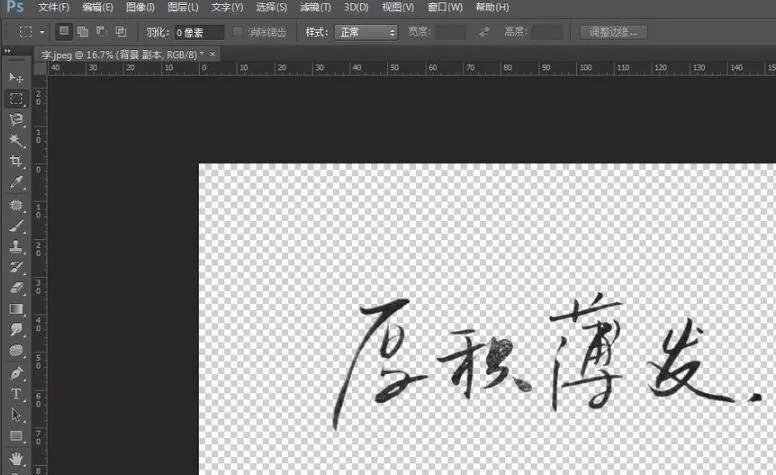Select the Move tool
Viewport: 776px width, 475px height.
16,78
